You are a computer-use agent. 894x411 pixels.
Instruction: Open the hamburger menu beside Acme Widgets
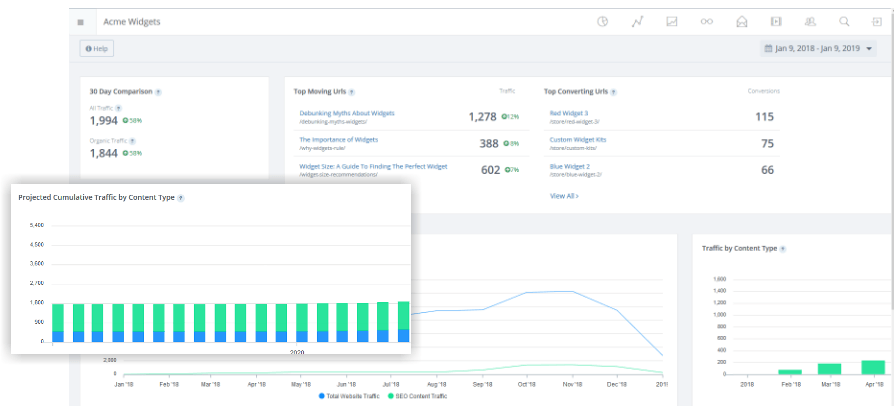click(80, 22)
